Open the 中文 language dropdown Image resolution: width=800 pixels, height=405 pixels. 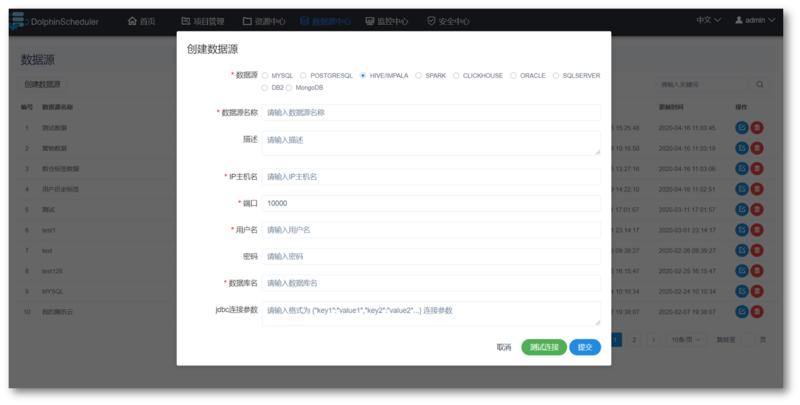point(709,21)
